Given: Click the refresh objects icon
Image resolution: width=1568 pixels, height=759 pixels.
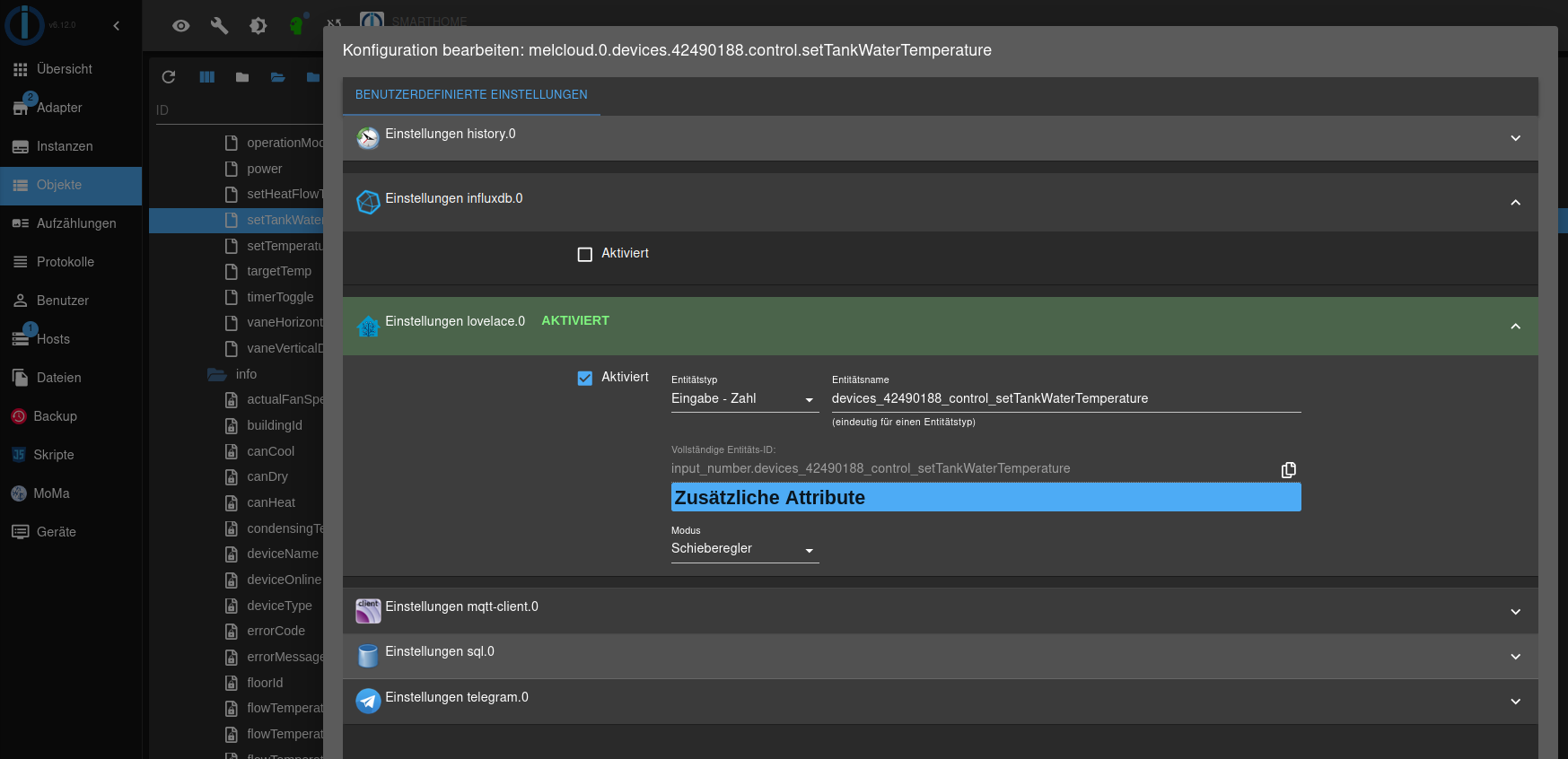Looking at the screenshot, I should [169, 77].
